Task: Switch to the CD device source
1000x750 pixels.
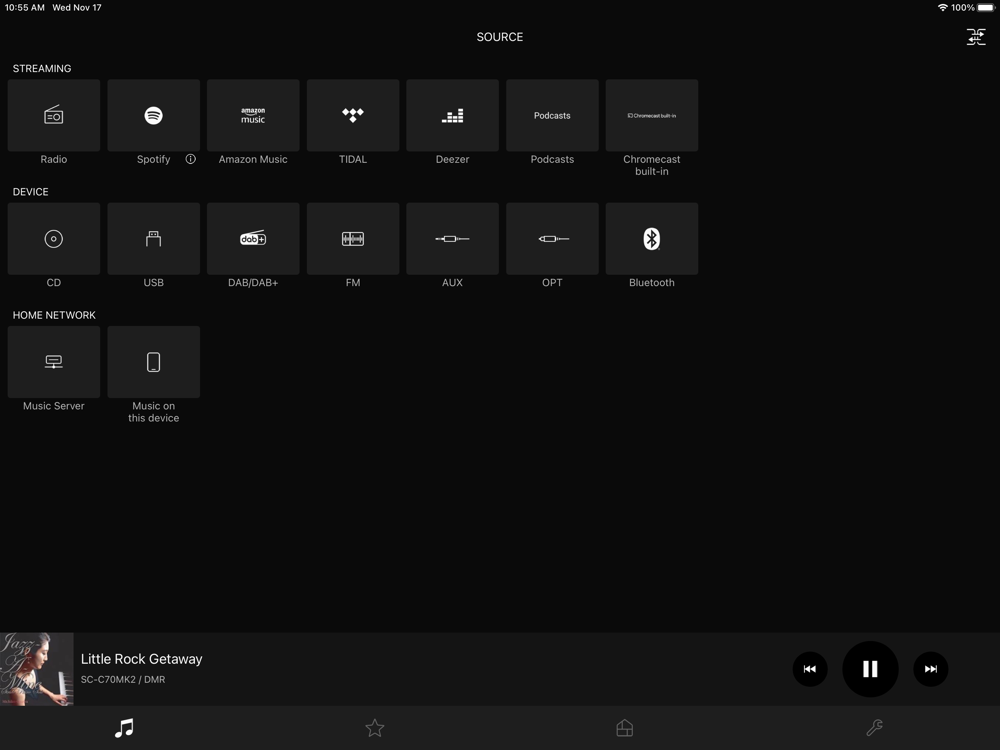Action: (54, 239)
